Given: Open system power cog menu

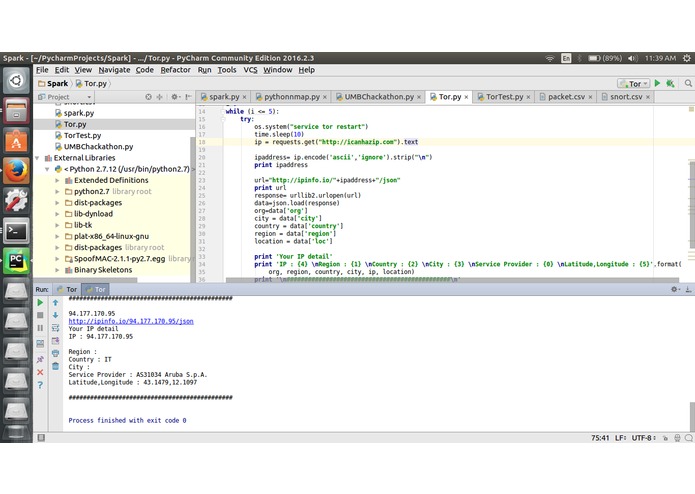Looking at the screenshot, I should 687,58.
